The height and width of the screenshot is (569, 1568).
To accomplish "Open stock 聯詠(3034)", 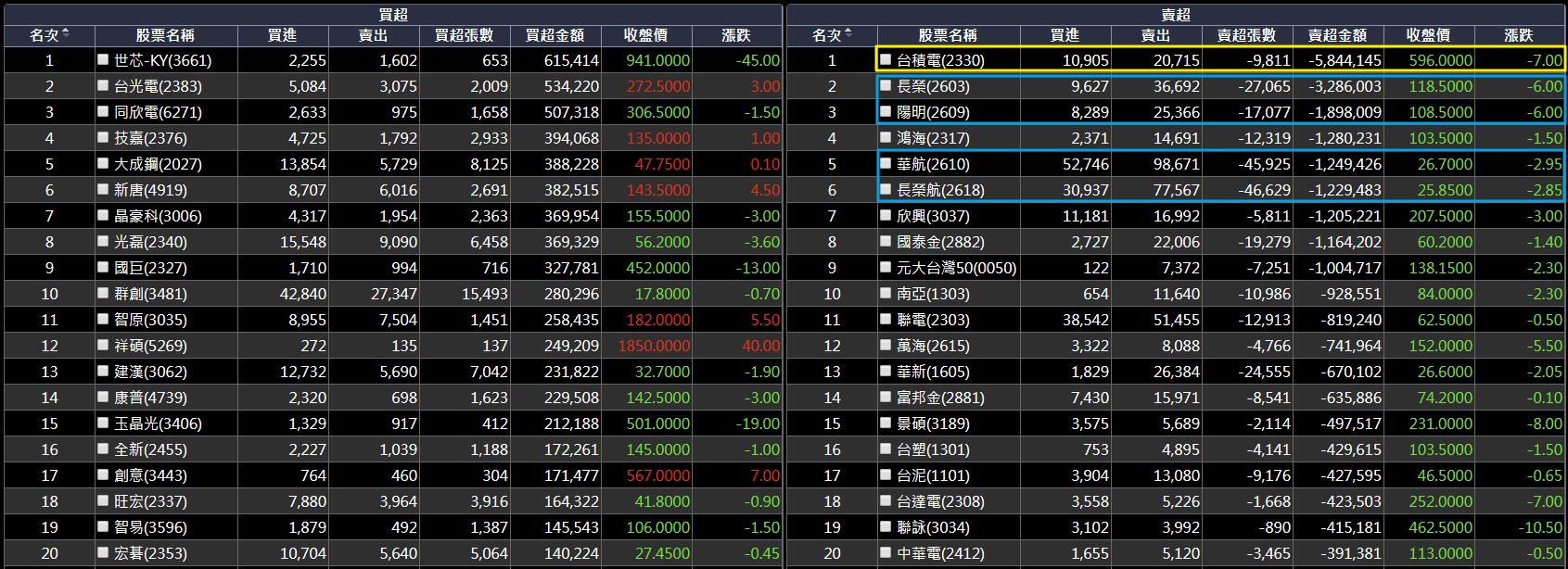I will (933, 526).
